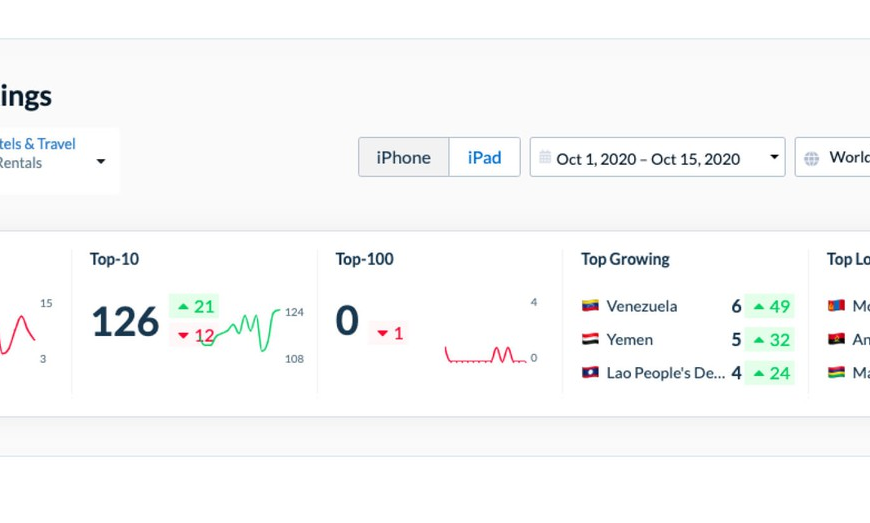Open the Yemen country entry
Screen dimensions: 870x523
coord(688,339)
